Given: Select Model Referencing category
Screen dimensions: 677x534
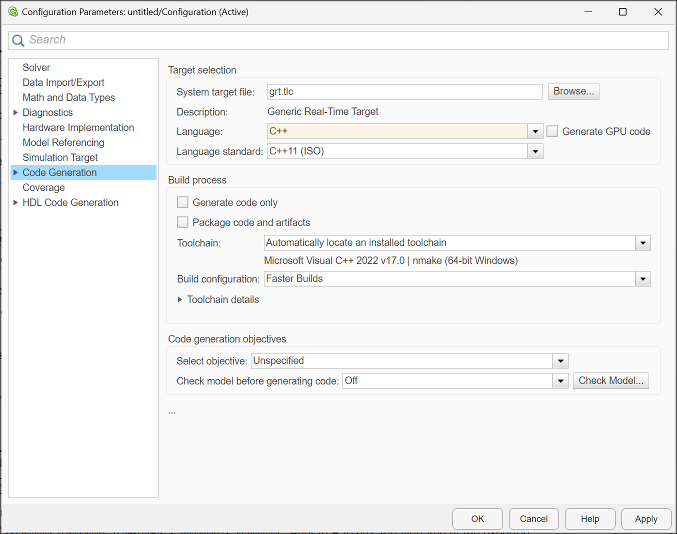Looking at the screenshot, I should 63,143.
